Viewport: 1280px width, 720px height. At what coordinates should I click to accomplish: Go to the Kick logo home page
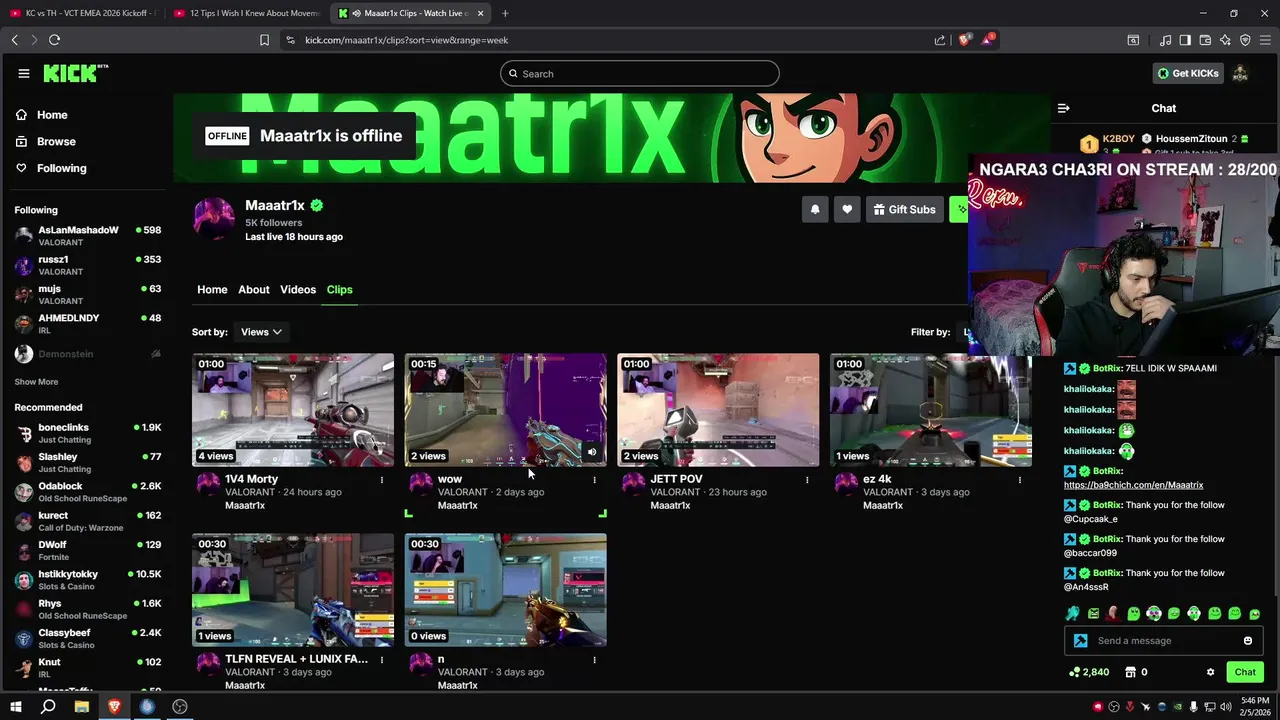pos(75,73)
